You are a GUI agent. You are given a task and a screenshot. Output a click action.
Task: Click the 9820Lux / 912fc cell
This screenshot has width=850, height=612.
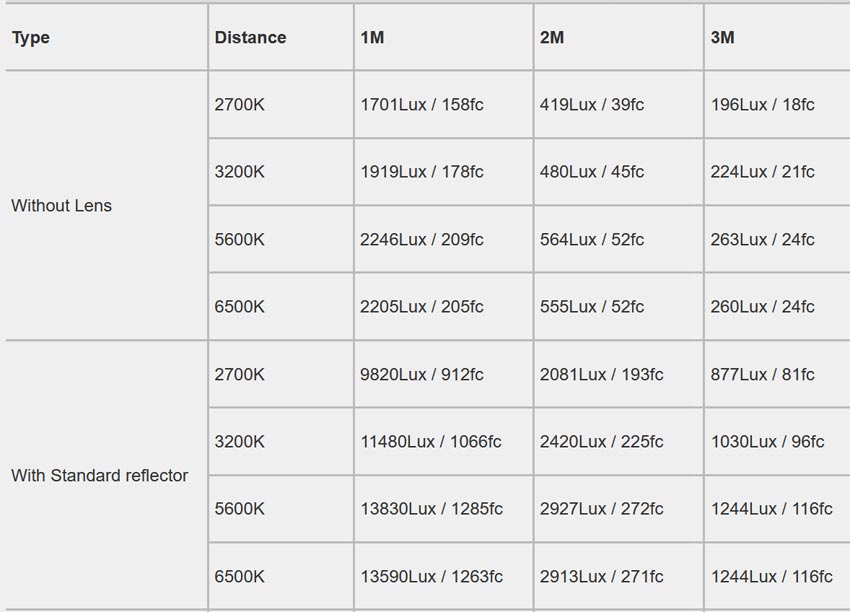pyautogui.click(x=422, y=374)
